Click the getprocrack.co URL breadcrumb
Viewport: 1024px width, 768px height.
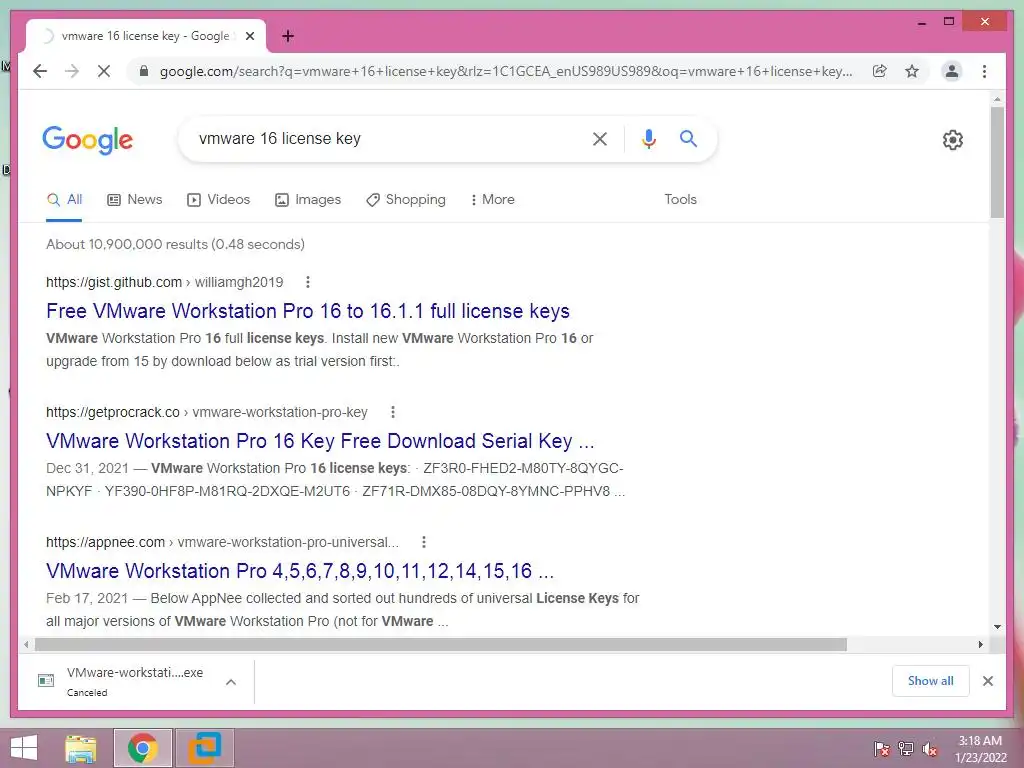[206, 412]
